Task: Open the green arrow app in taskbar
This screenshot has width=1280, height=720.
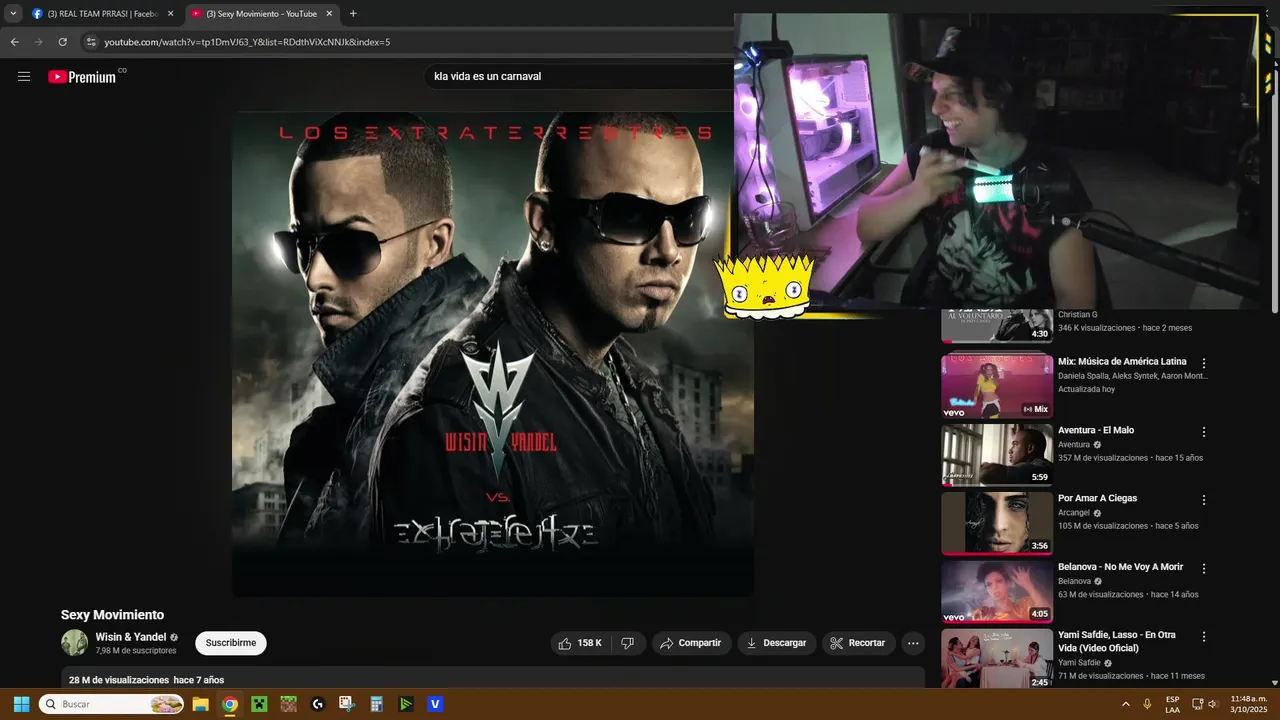Action: click(406, 704)
